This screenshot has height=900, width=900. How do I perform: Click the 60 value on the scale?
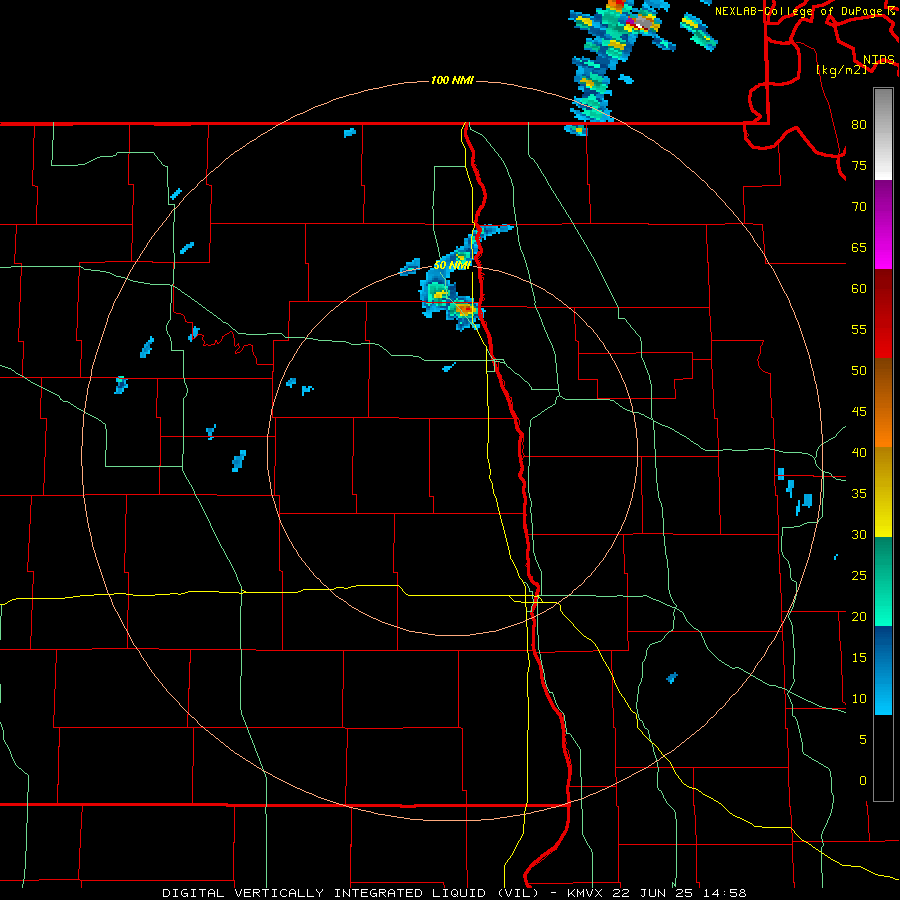point(859,289)
